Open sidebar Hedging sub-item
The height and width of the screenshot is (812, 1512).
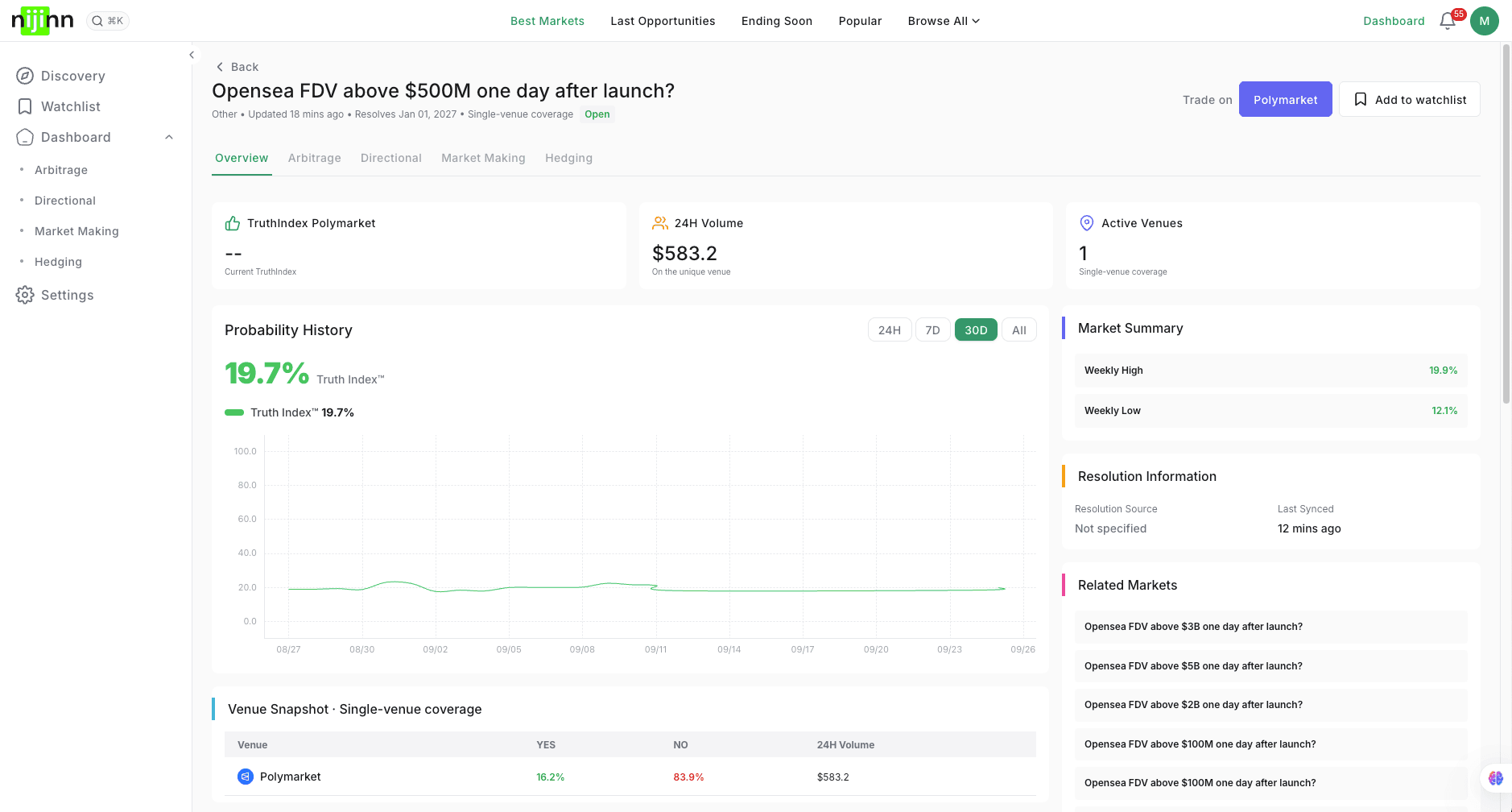[58, 262]
